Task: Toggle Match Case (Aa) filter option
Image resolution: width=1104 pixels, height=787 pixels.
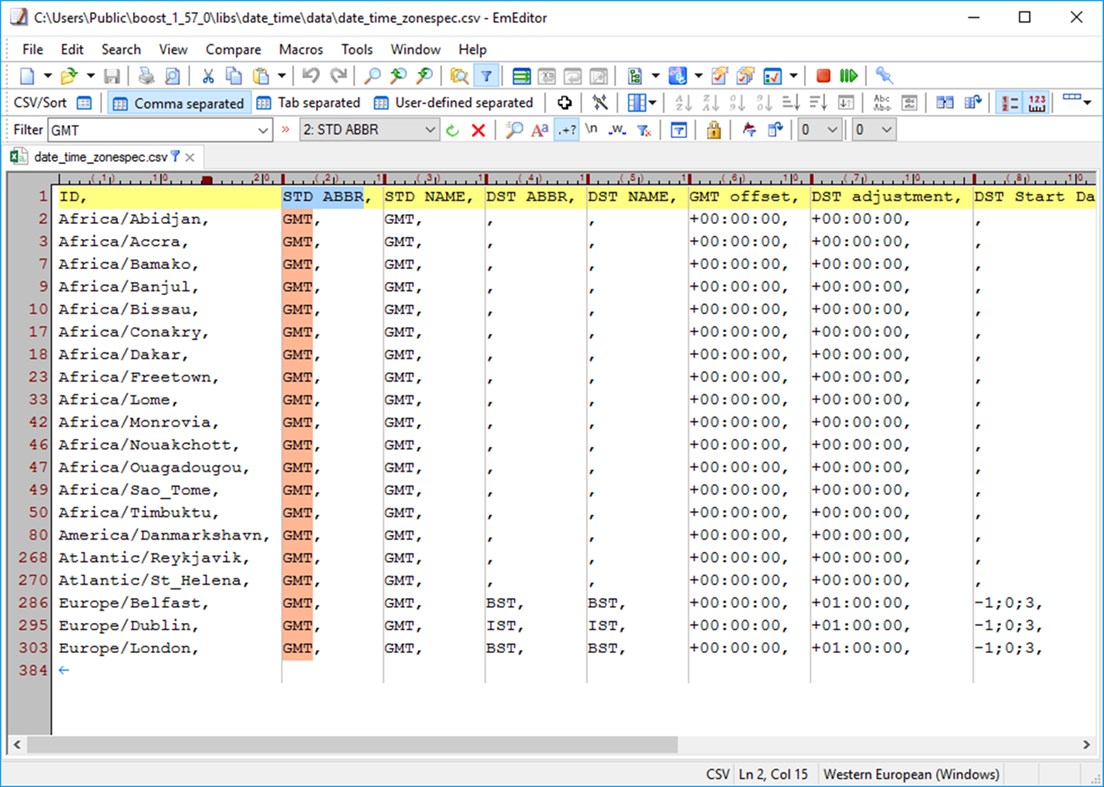Action: (539, 130)
